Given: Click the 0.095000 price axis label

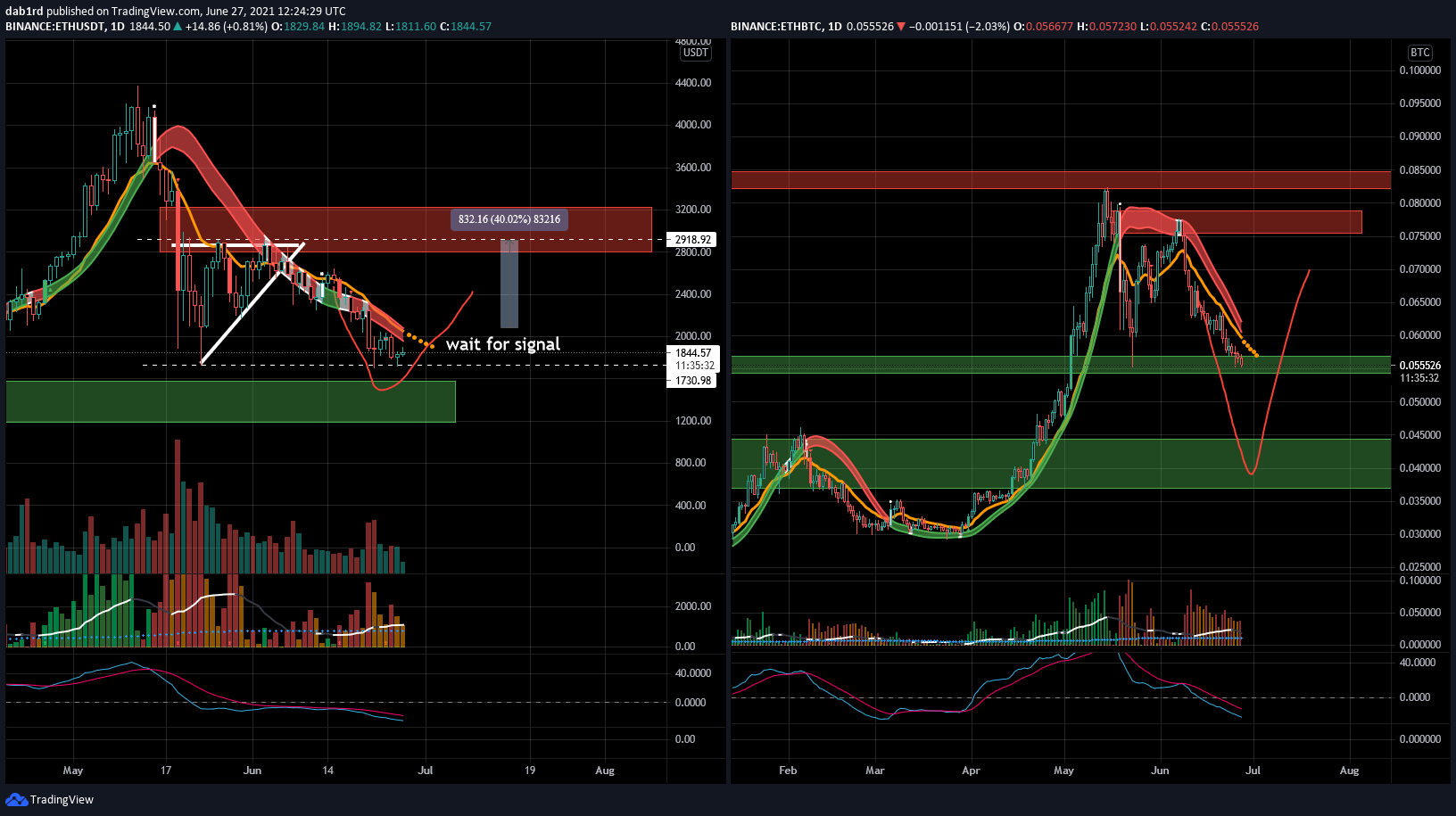Looking at the screenshot, I should (x=1419, y=103).
